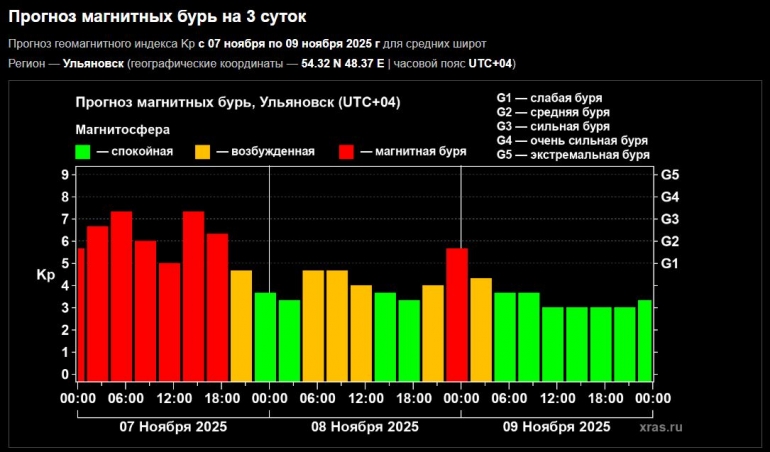Click the xras.ru watermark link
Viewport: 770px width, 452px height.
click(x=660, y=426)
